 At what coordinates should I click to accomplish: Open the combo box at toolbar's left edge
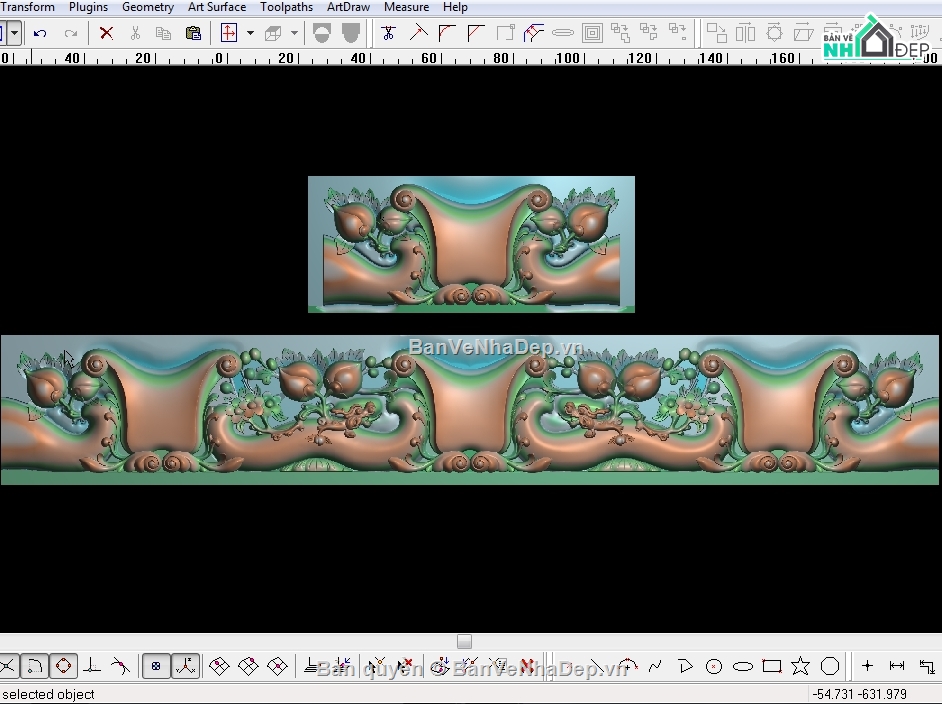pos(14,33)
